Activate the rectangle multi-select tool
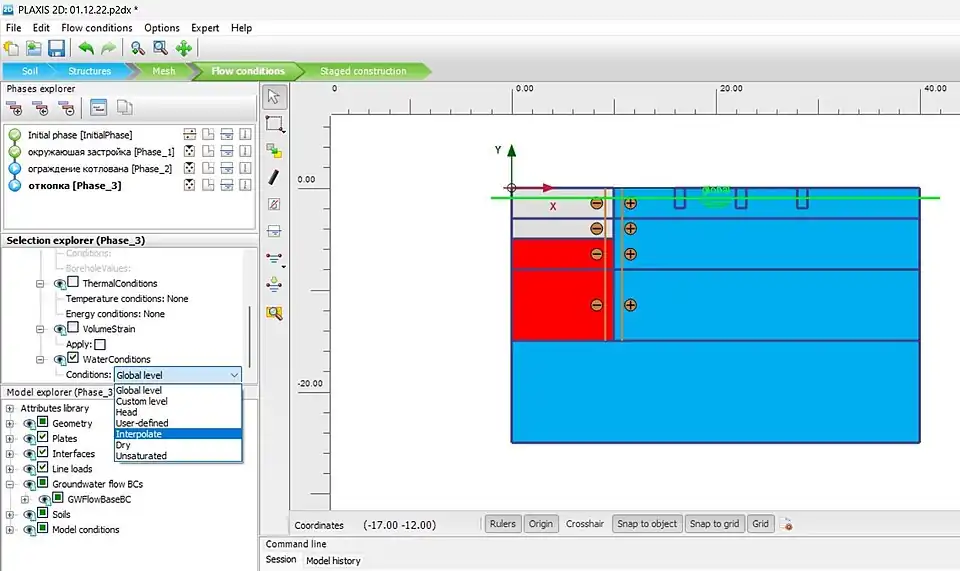Viewport: 960px width, 571px height. point(274,124)
